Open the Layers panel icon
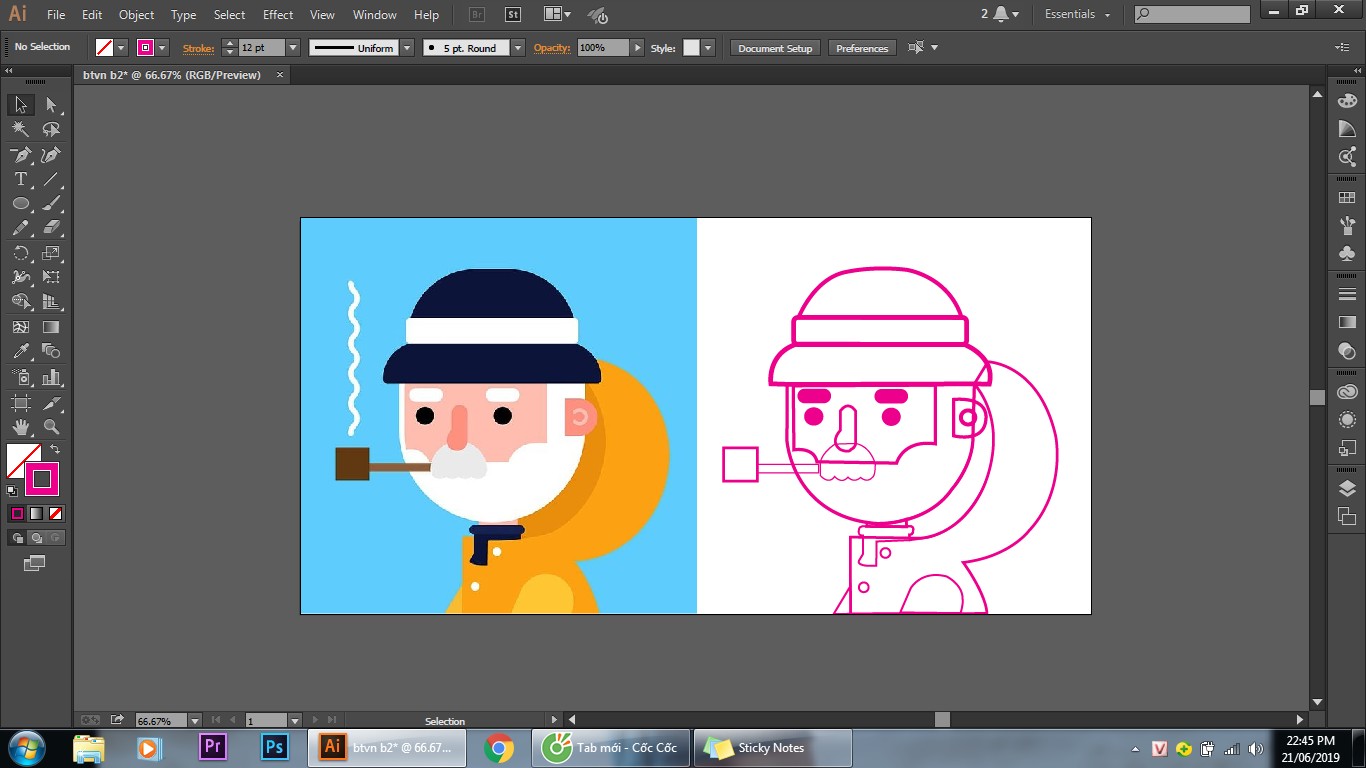This screenshot has width=1366, height=768. [x=1347, y=489]
